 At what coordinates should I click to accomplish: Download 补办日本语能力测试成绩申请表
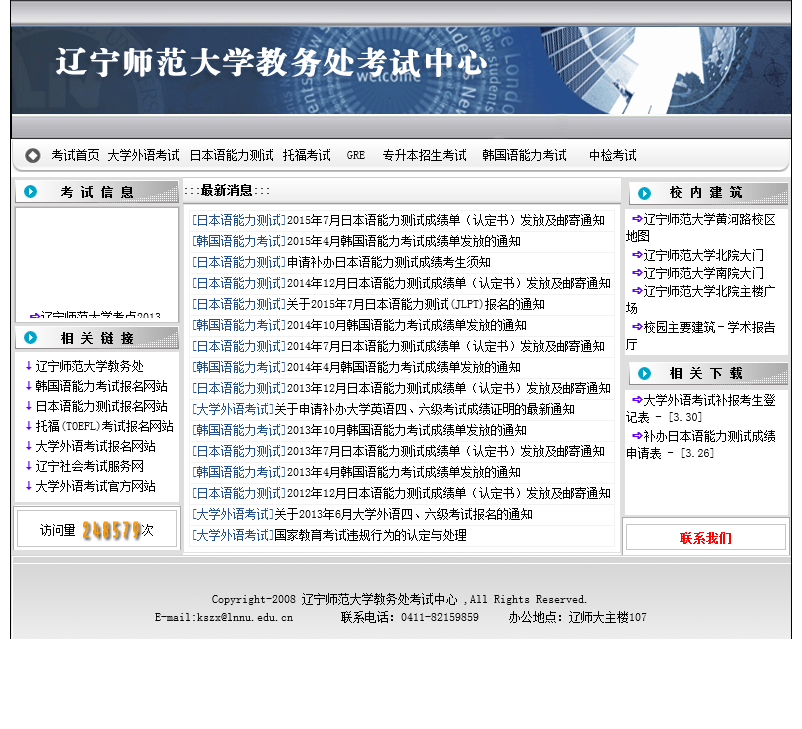pyautogui.click(x=701, y=444)
